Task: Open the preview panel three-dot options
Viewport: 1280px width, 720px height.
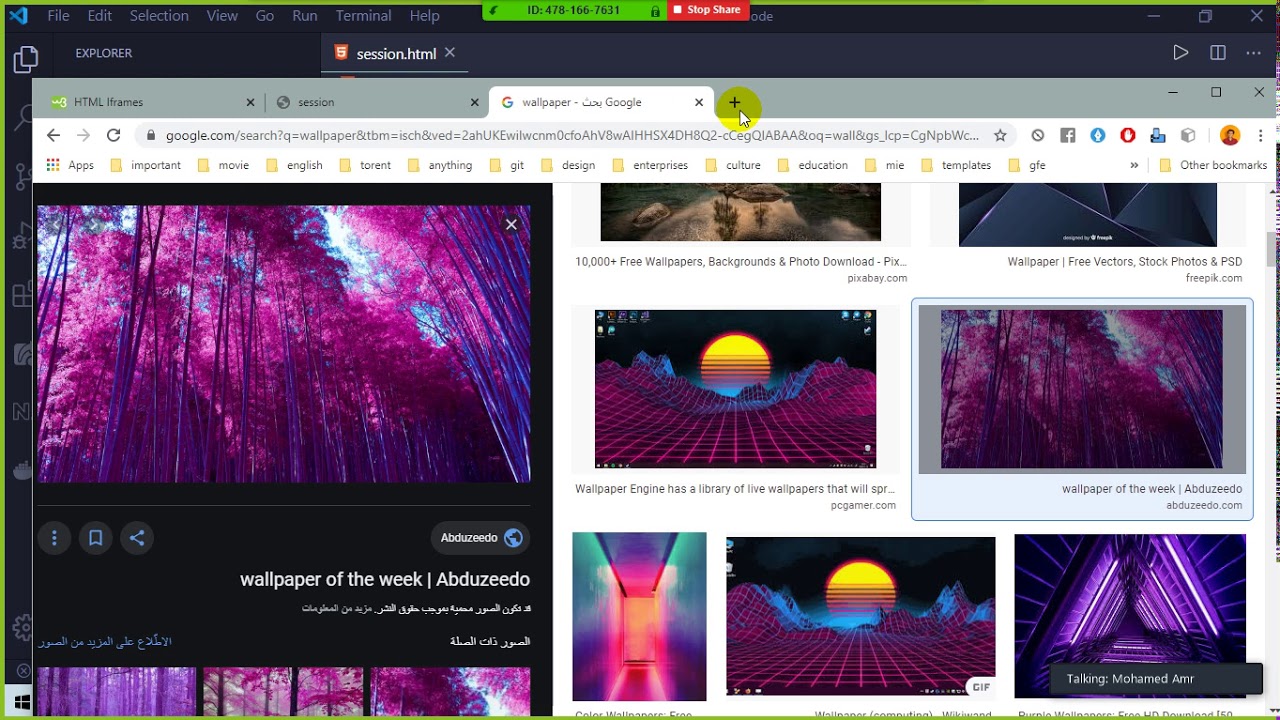Action: click(54, 538)
